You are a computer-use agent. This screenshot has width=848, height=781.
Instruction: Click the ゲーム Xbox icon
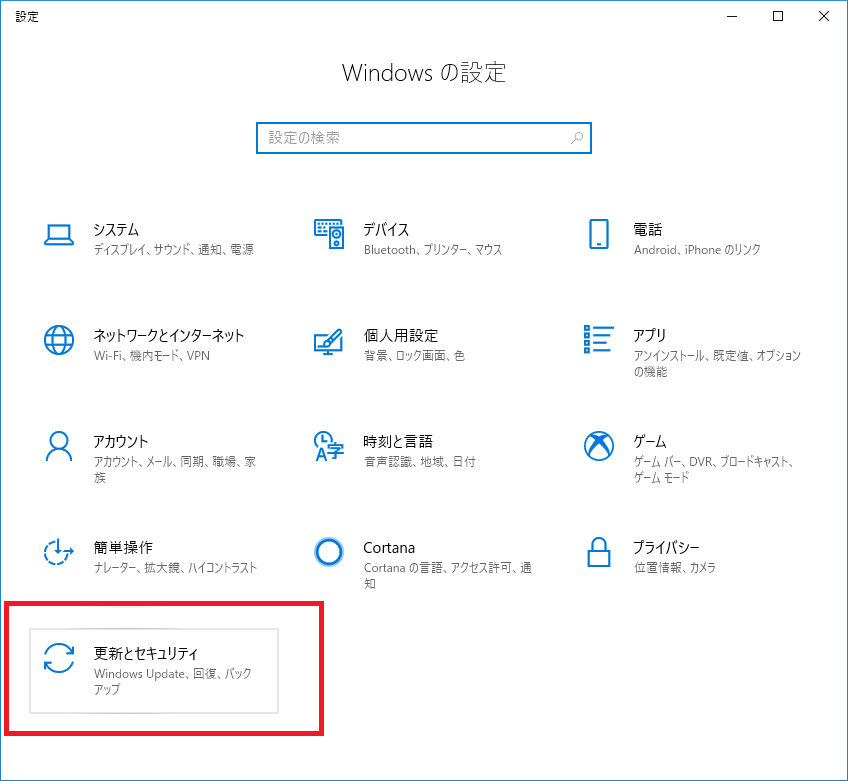tap(599, 446)
